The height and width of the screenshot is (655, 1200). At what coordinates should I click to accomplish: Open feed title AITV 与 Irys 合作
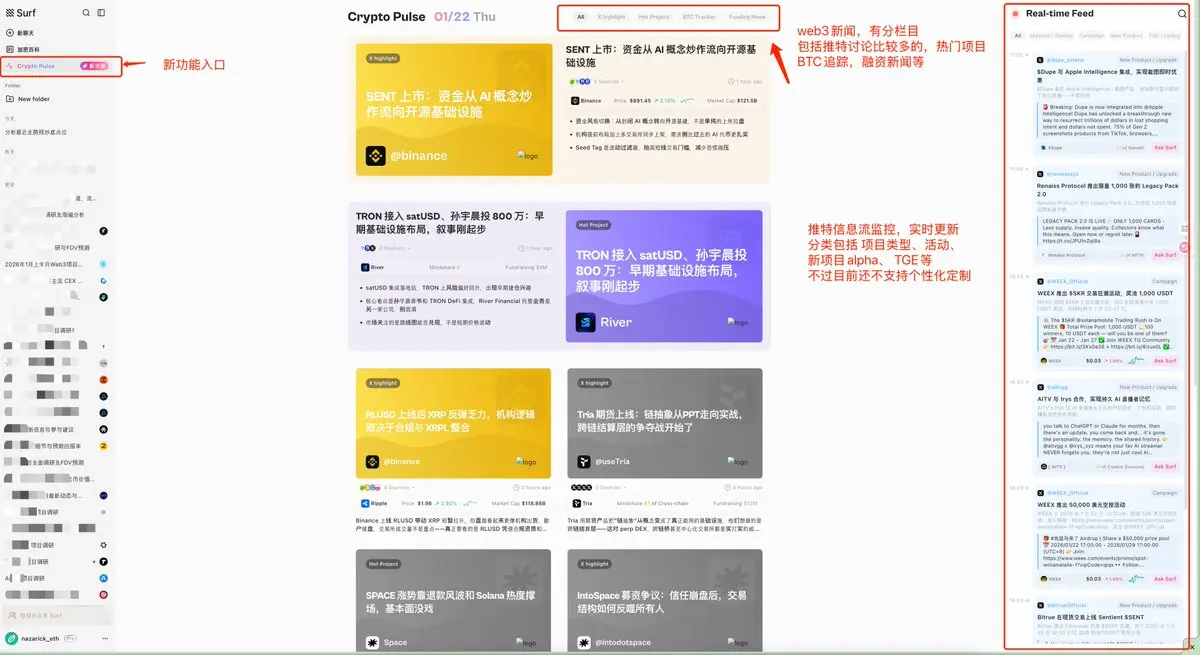1094,398
